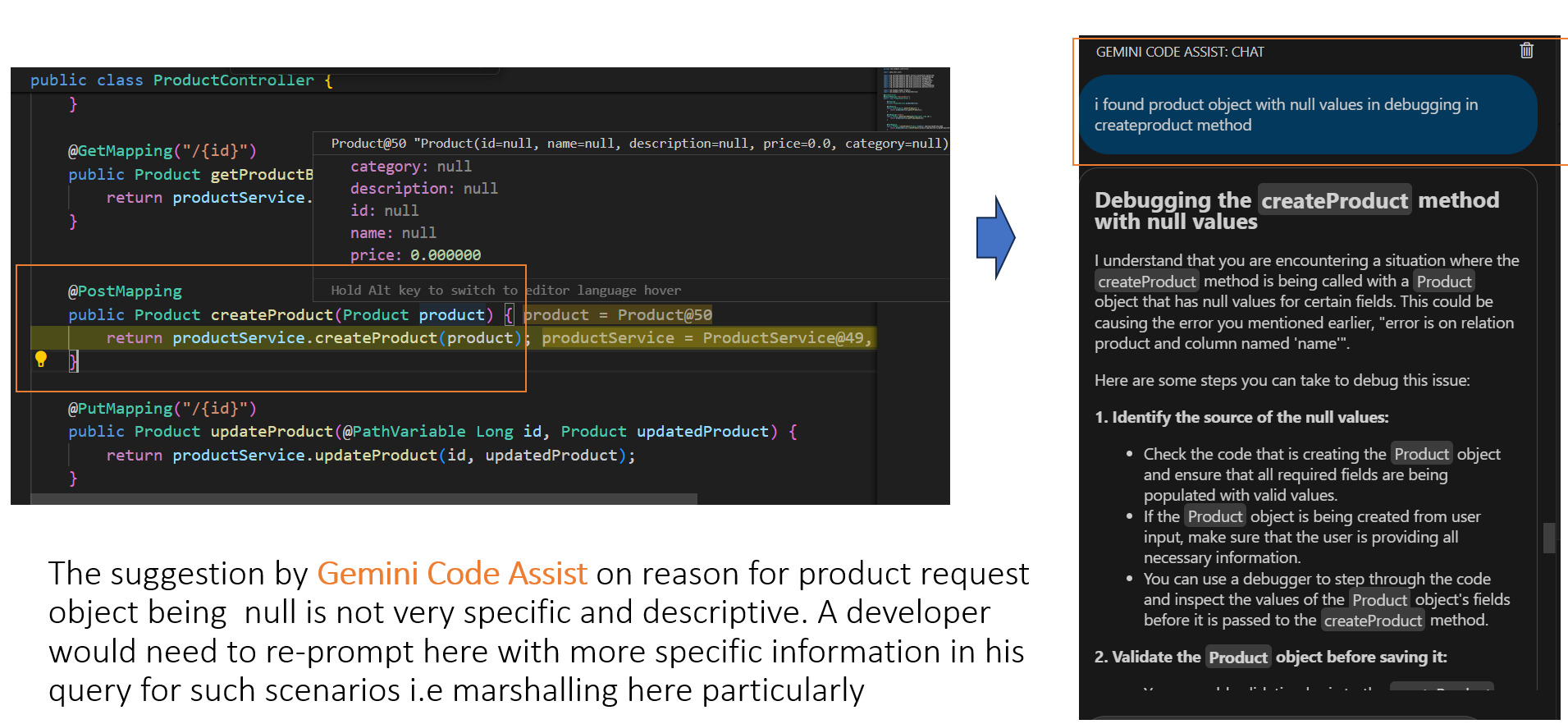The image size is (1568, 724).
Task: Click inline value 'productService = ProductService@49'
Action: click(x=706, y=338)
